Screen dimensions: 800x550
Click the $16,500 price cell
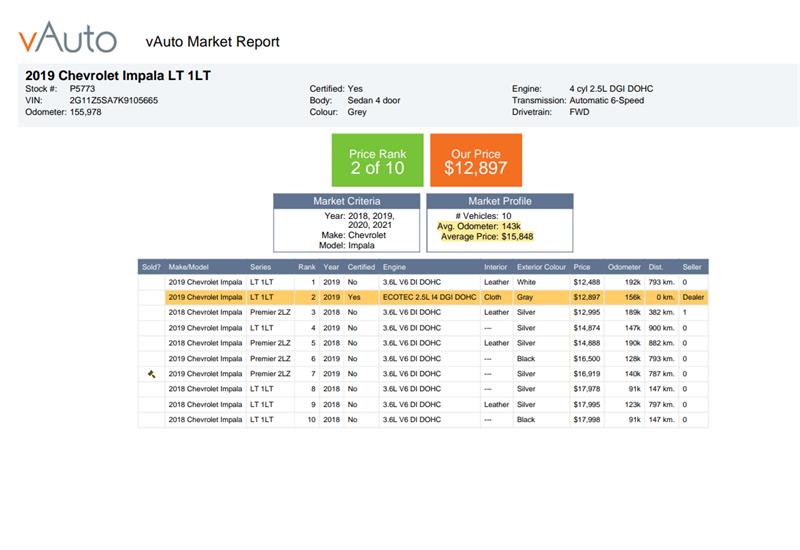(x=587, y=359)
